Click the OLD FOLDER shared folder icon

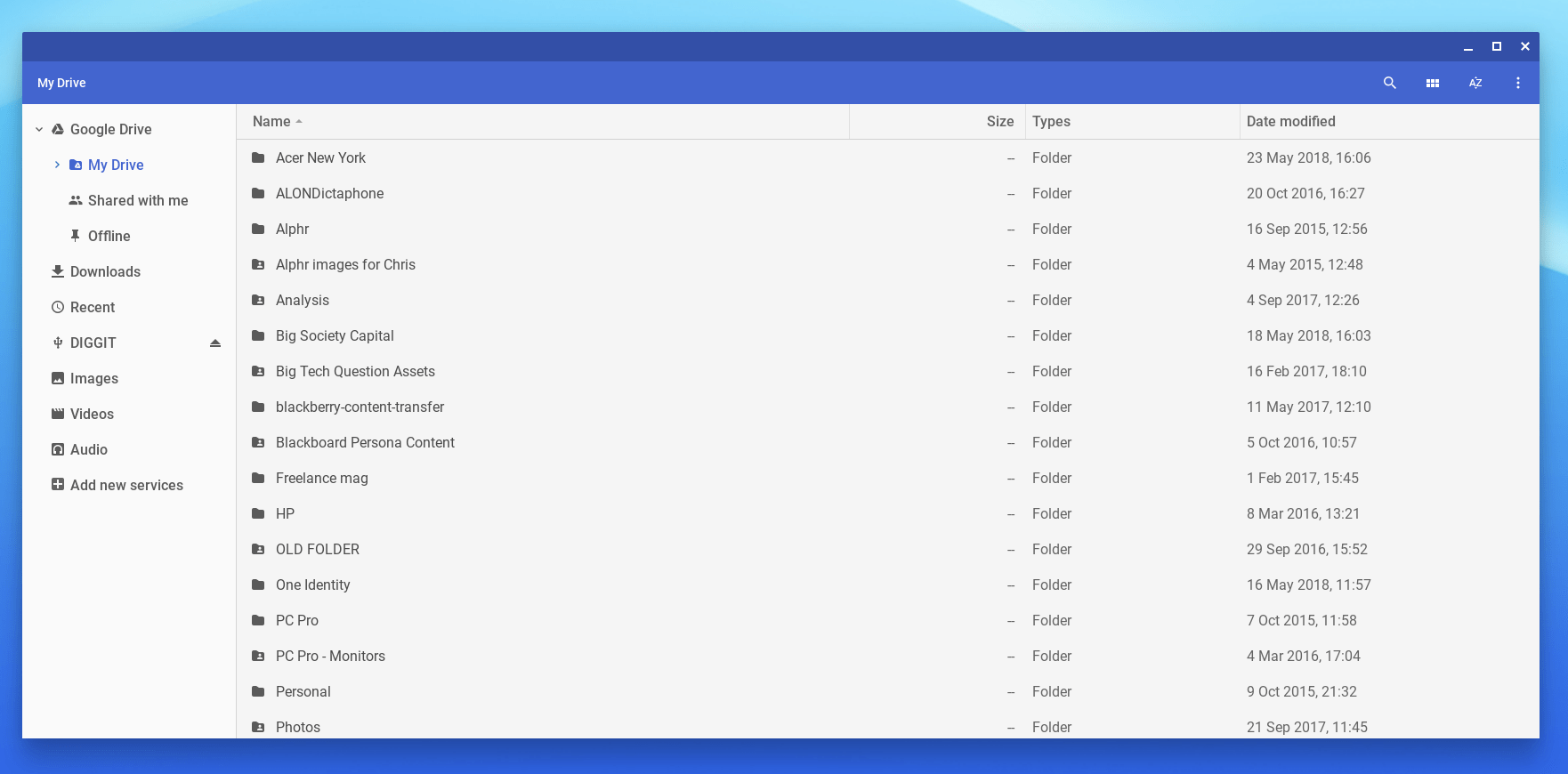click(x=258, y=549)
